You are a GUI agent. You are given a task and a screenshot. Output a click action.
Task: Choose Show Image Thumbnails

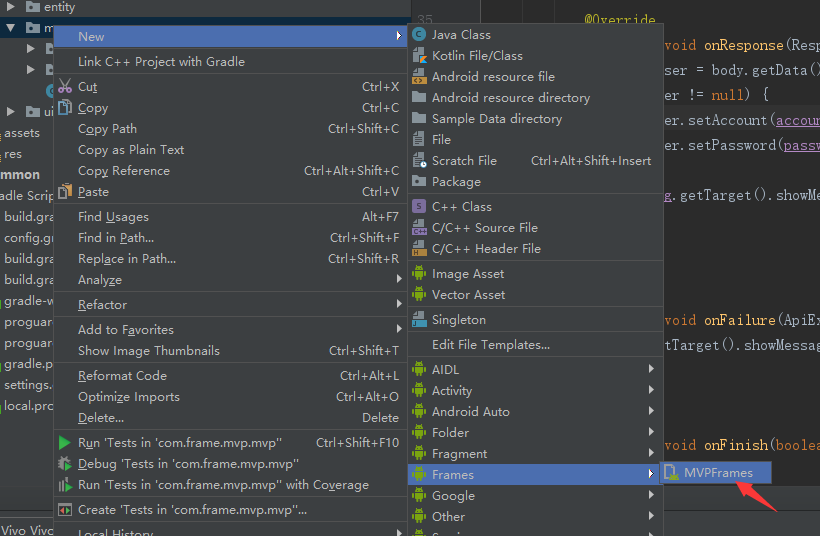click(230, 351)
